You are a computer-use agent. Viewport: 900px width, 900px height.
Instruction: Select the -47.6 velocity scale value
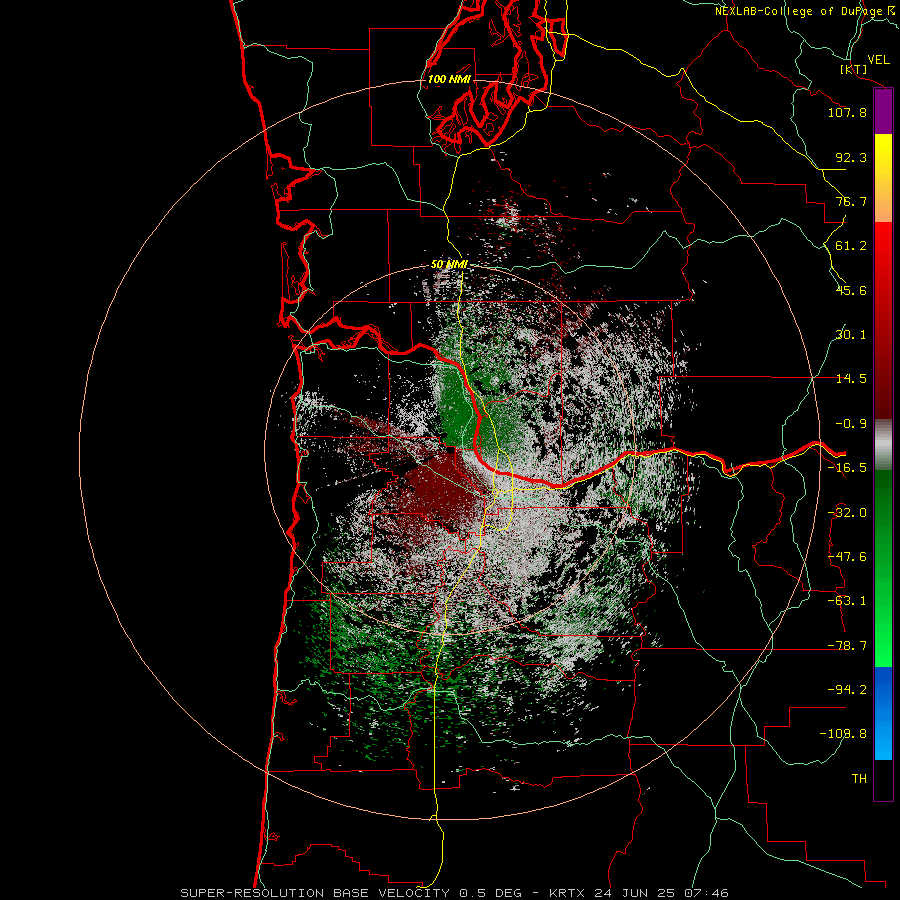pos(847,557)
